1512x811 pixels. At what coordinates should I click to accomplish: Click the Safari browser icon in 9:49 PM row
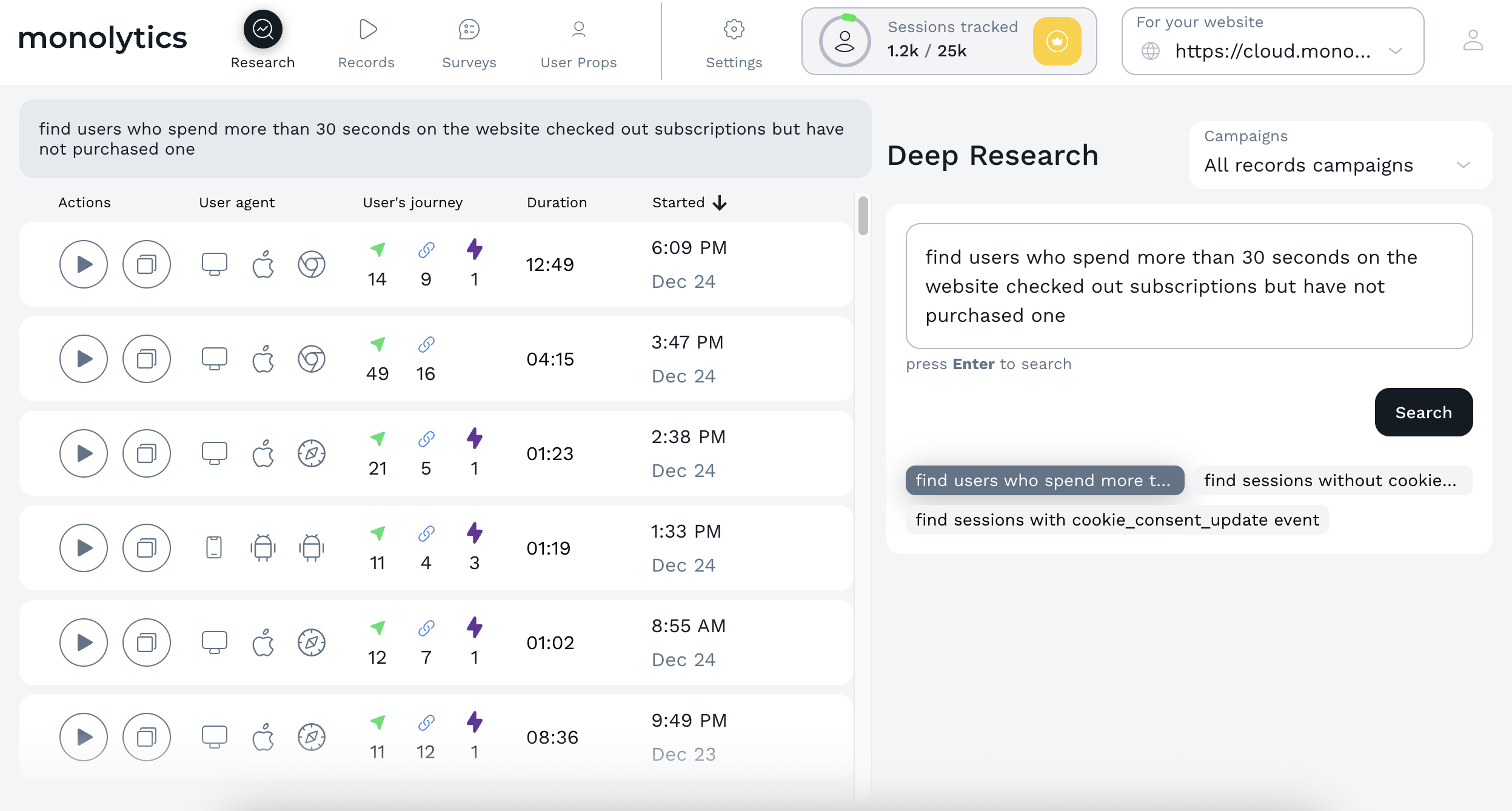pos(312,737)
